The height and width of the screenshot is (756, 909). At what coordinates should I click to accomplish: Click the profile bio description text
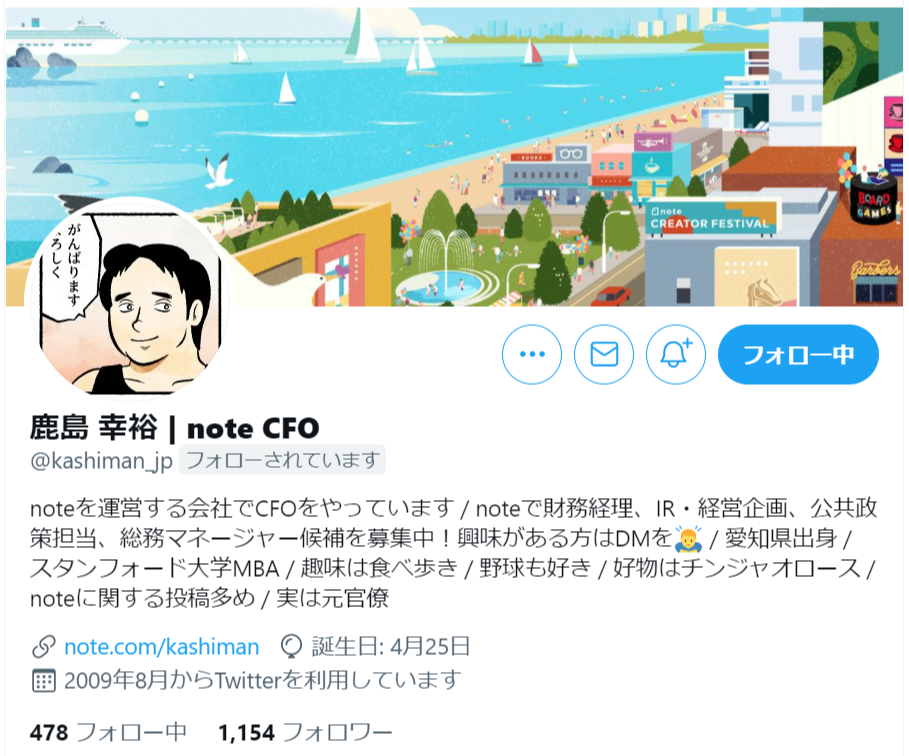(454, 553)
